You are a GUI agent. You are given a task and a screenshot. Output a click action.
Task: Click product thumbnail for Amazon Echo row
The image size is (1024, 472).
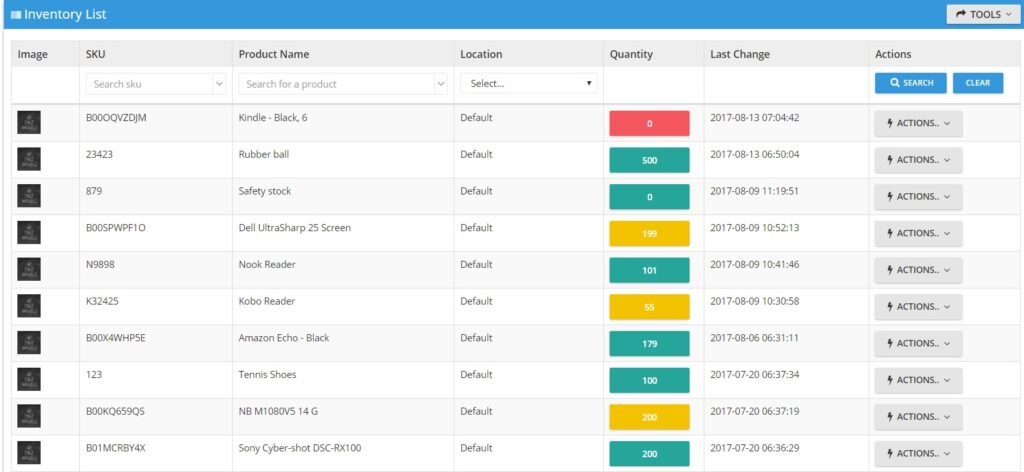pyautogui.click(x=29, y=343)
